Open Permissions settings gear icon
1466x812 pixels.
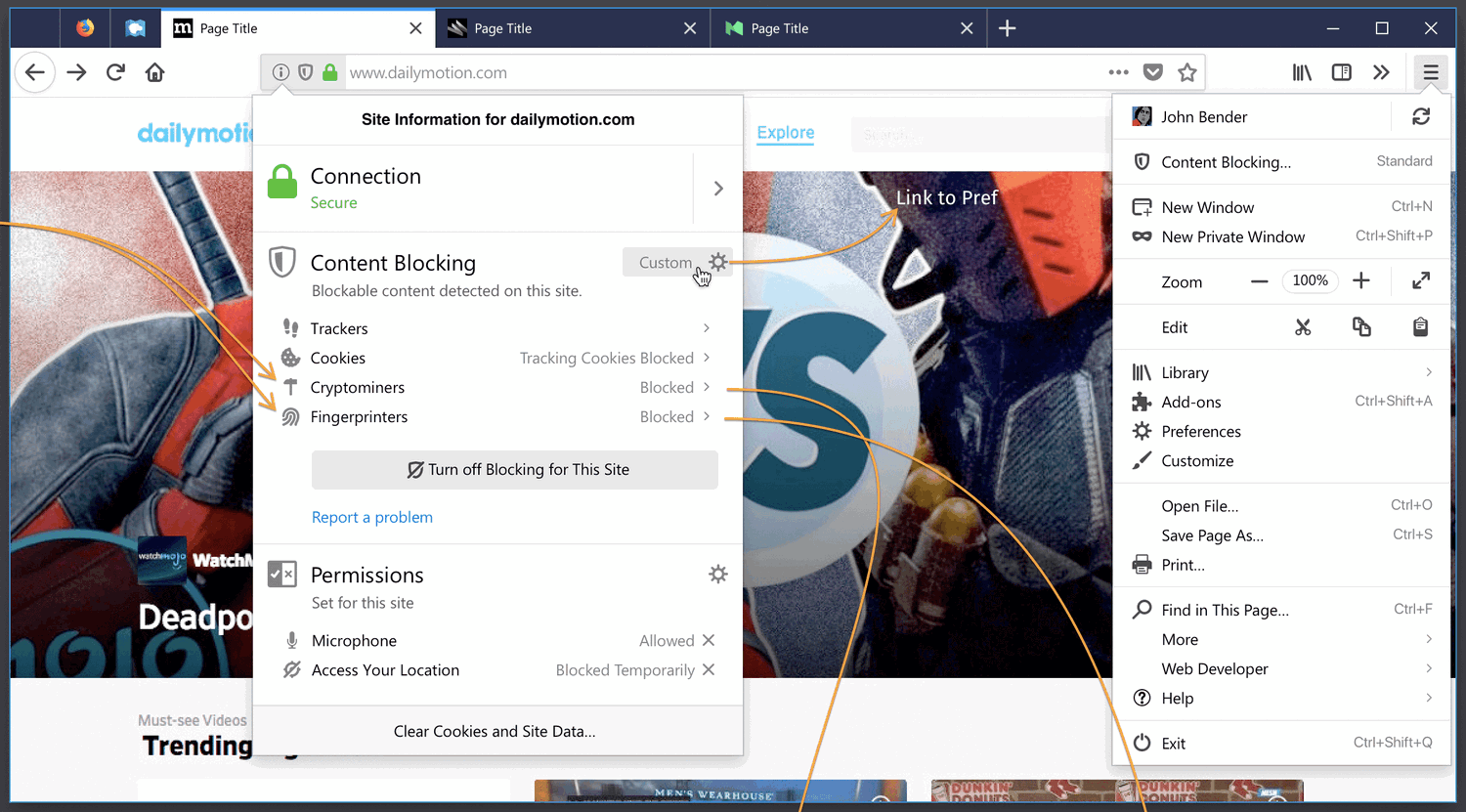click(x=718, y=574)
